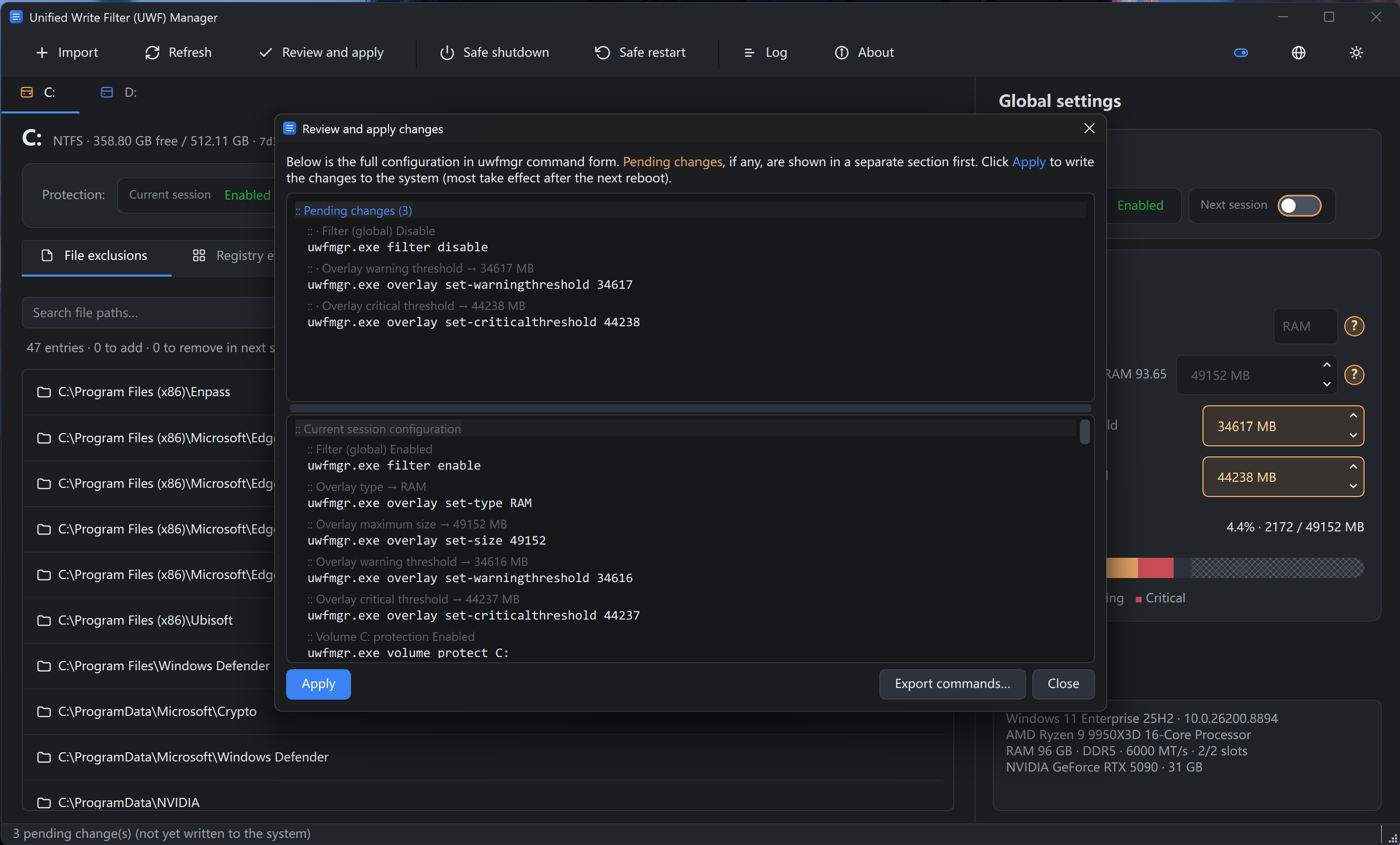1400x845 pixels.
Task: Open Review and apply from toolbar
Action: click(321, 52)
